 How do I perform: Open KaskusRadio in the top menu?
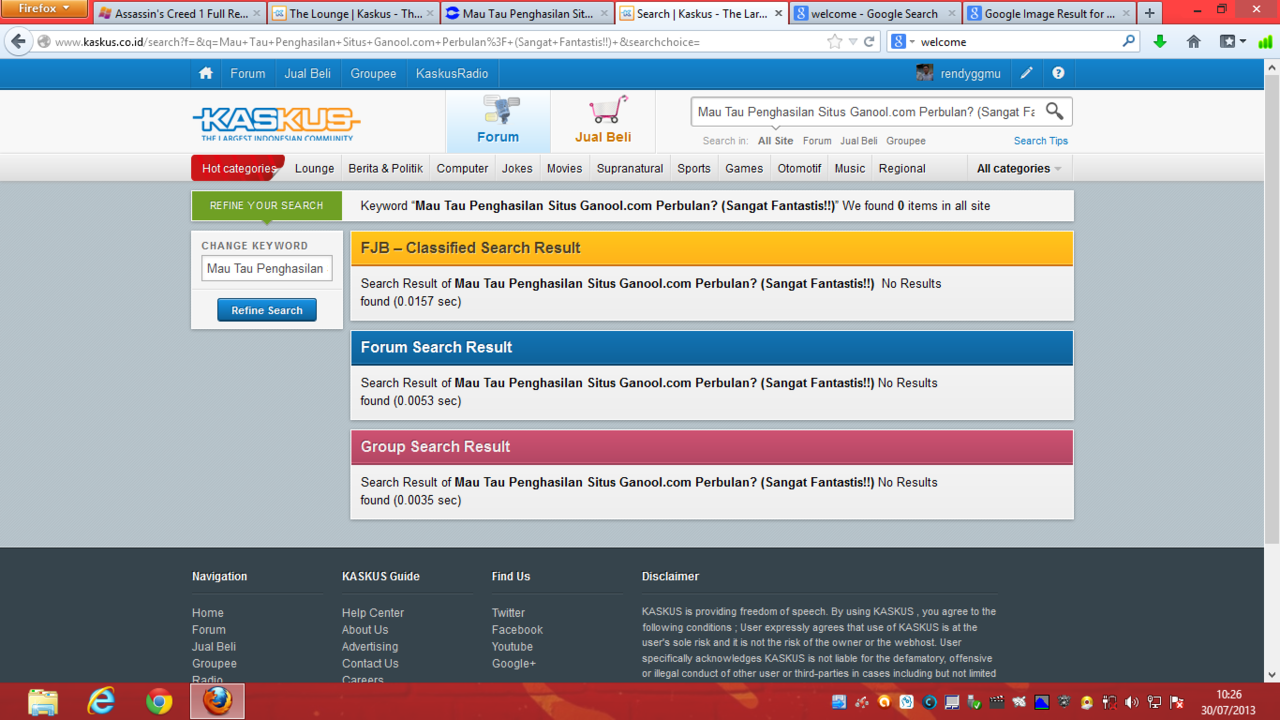pyautogui.click(x=452, y=73)
